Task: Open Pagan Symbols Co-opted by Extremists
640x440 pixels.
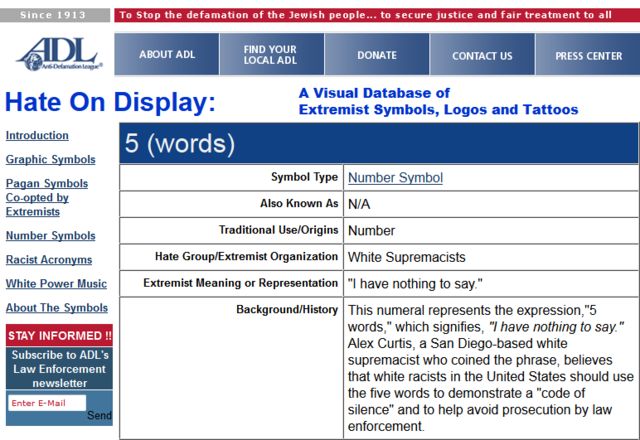Action: (47, 197)
